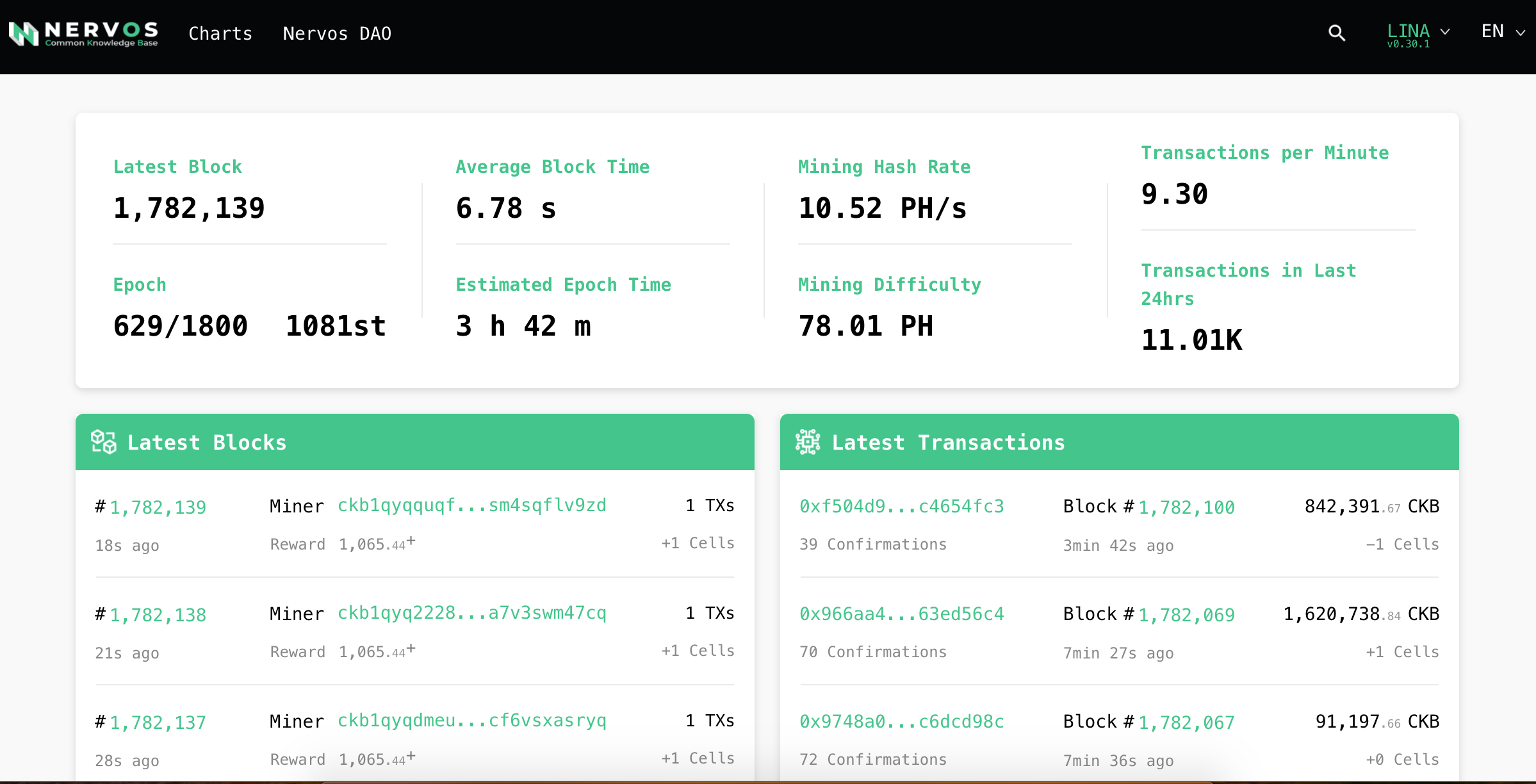The image size is (1536, 784).
Task: Click the Latest Transactions chip icon
Action: tap(807, 442)
